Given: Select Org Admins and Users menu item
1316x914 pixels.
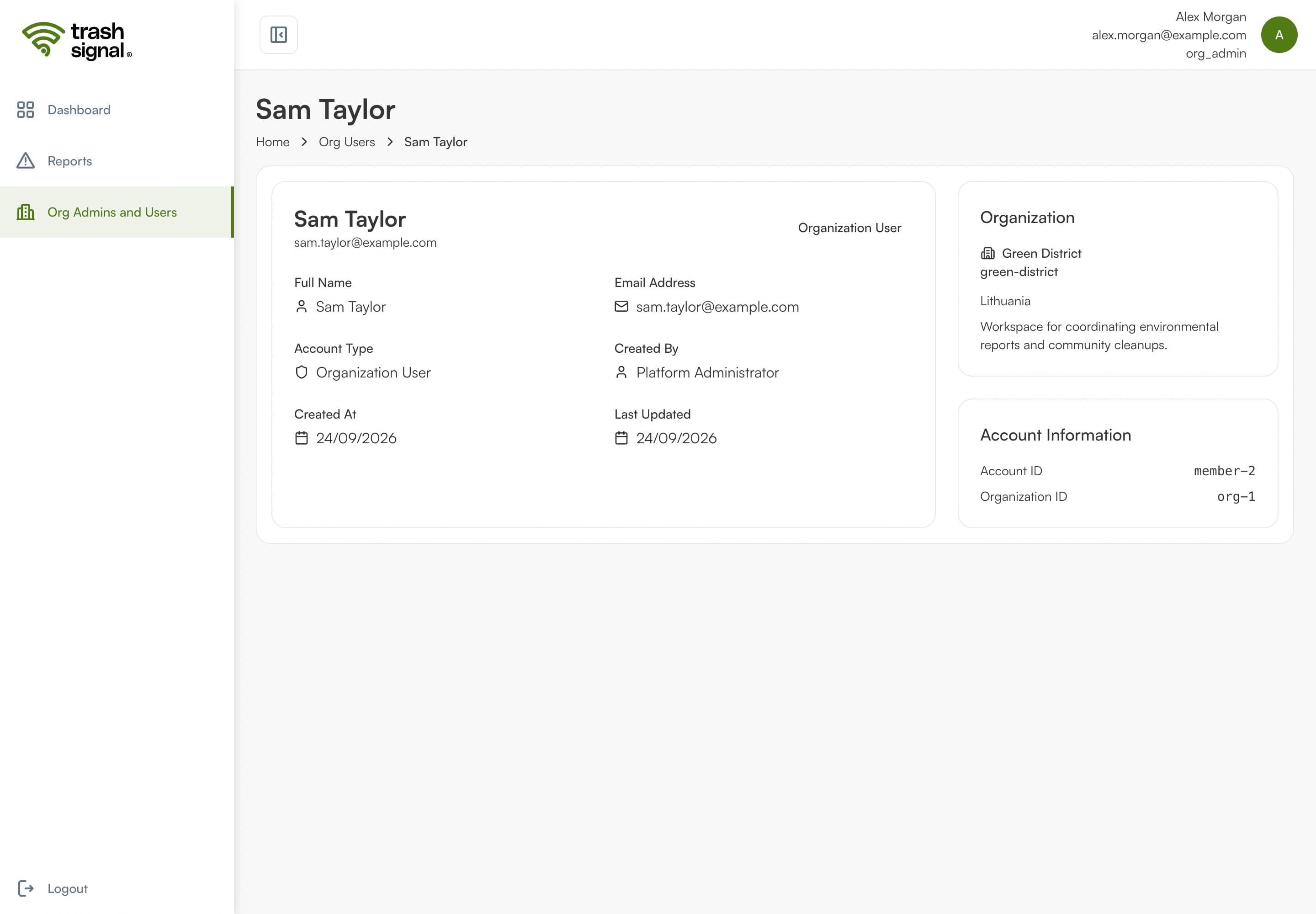Looking at the screenshot, I should pos(117,212).
